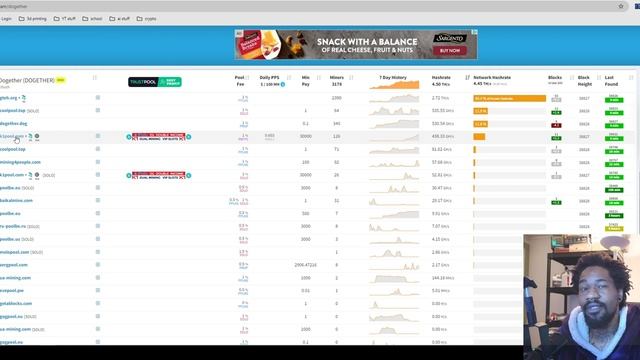Click yellow last found badge in ru-poolbe.ru row
The image size is (640, 360).
coord(614,228)
